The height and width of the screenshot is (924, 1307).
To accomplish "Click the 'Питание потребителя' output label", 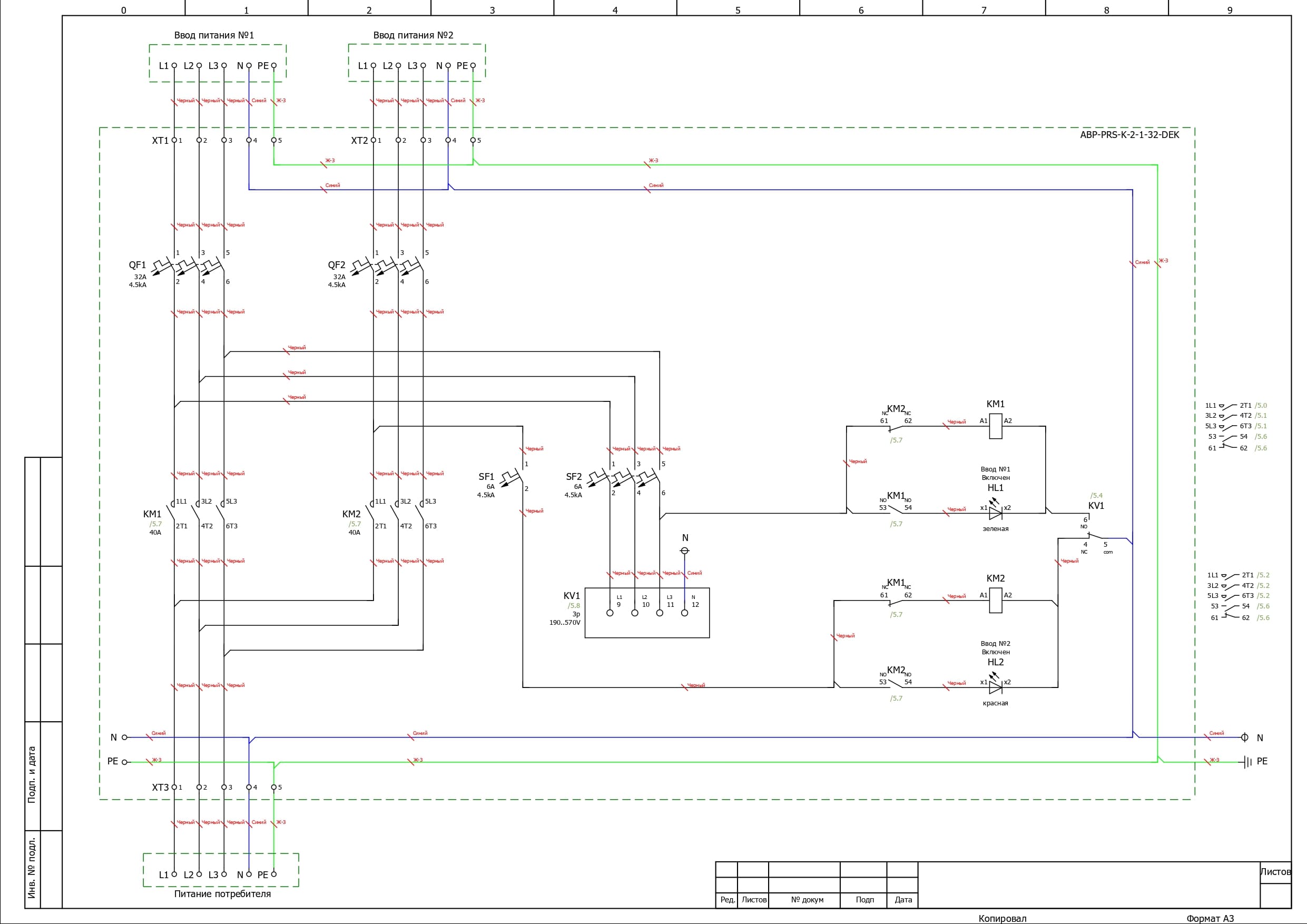I will coord(222,894).
